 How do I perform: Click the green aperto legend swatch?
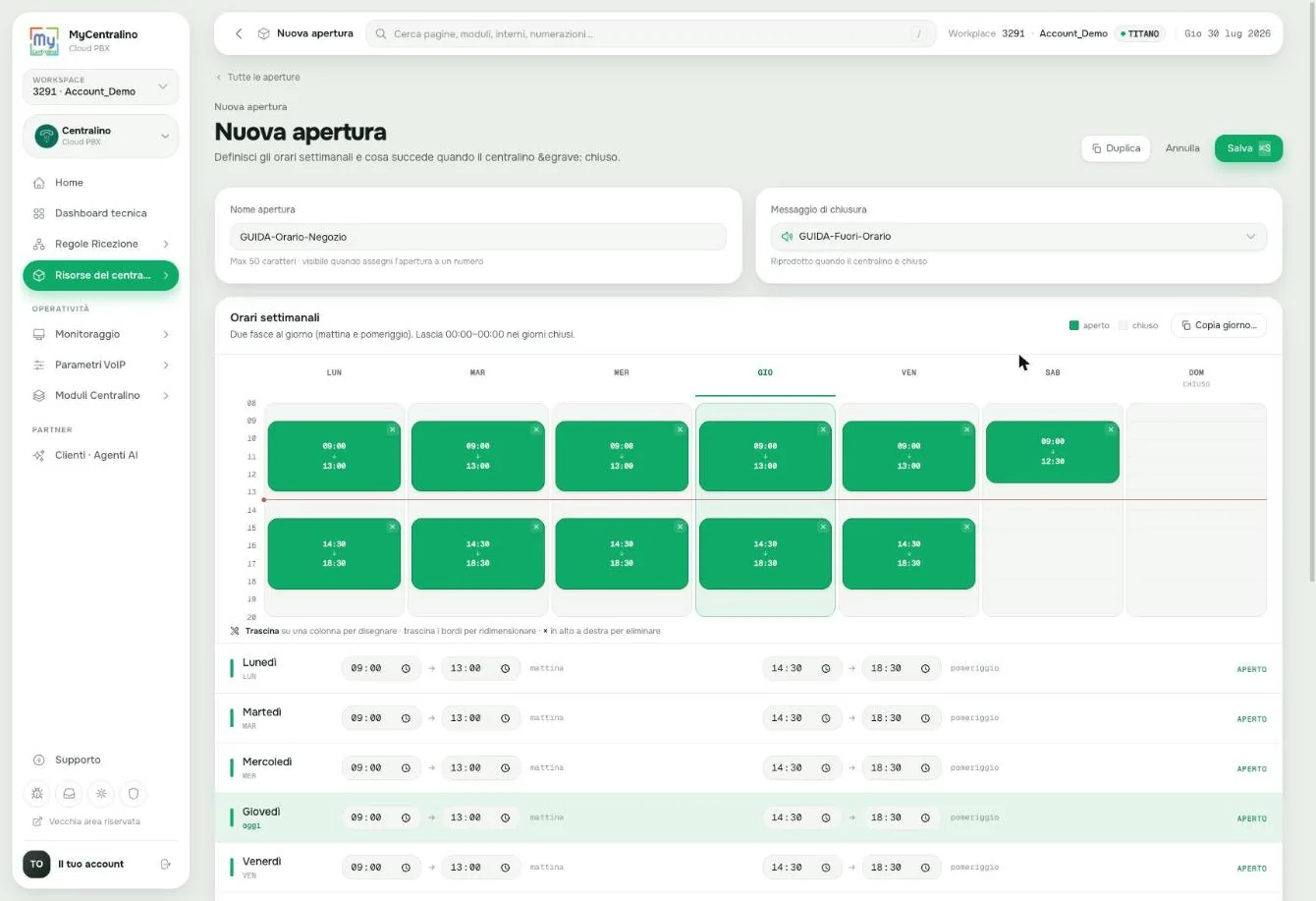pos(1073,325)
